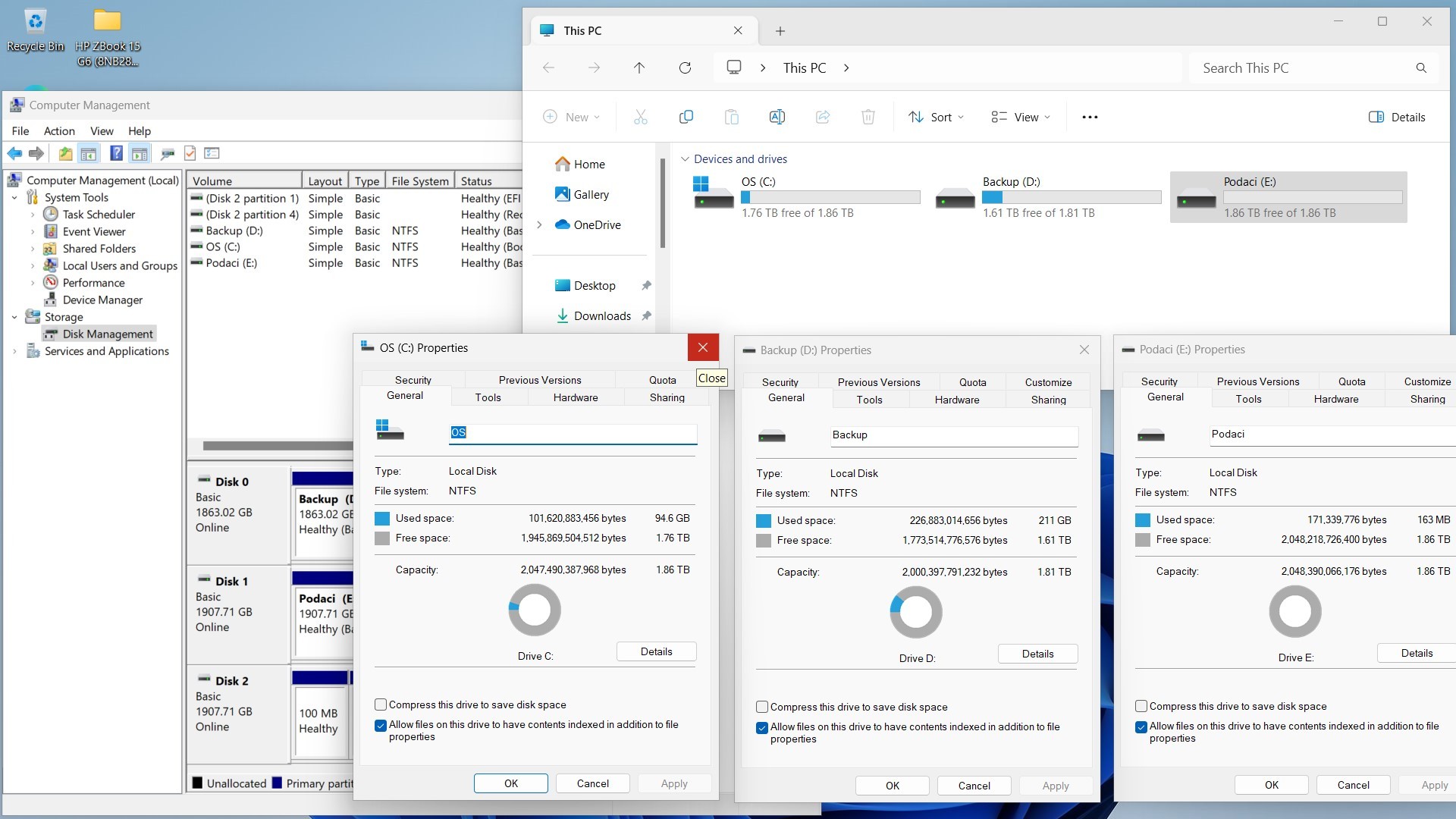Click the blue Help toolbar icon in Computer Management
This screenshot has width=1456, height=819.
pyautogui.click(x=116, y=154)
